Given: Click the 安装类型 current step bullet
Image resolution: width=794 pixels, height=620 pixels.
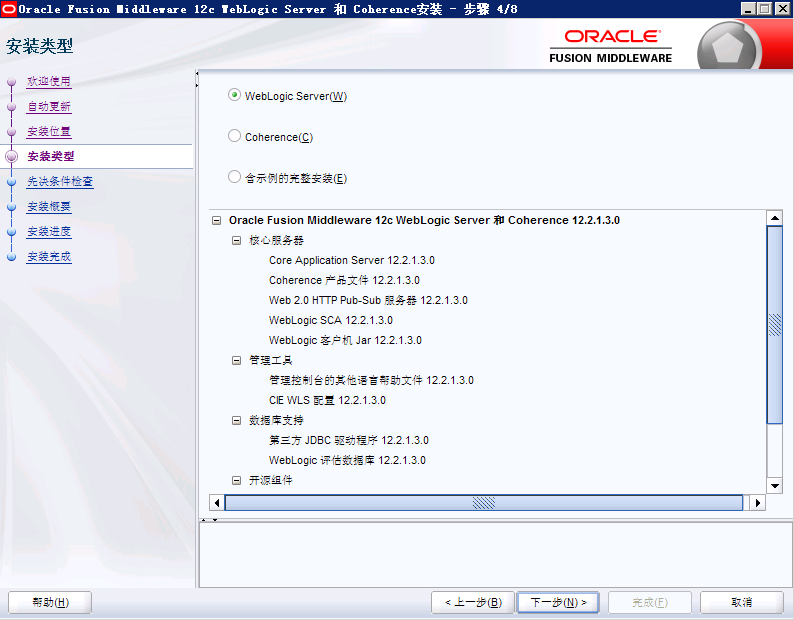Looking at the screenshot, I should click(x=11, y=157).
